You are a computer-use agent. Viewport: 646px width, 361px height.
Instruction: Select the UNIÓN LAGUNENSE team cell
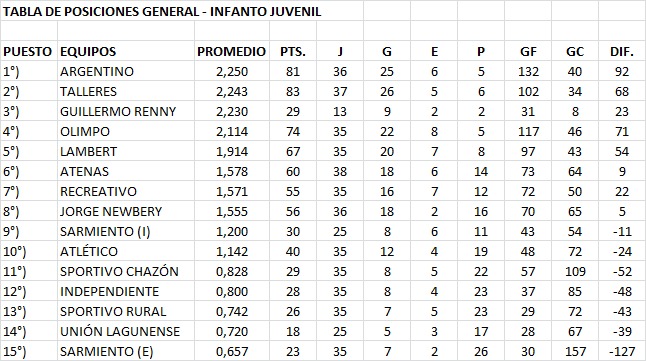(126, 331)
